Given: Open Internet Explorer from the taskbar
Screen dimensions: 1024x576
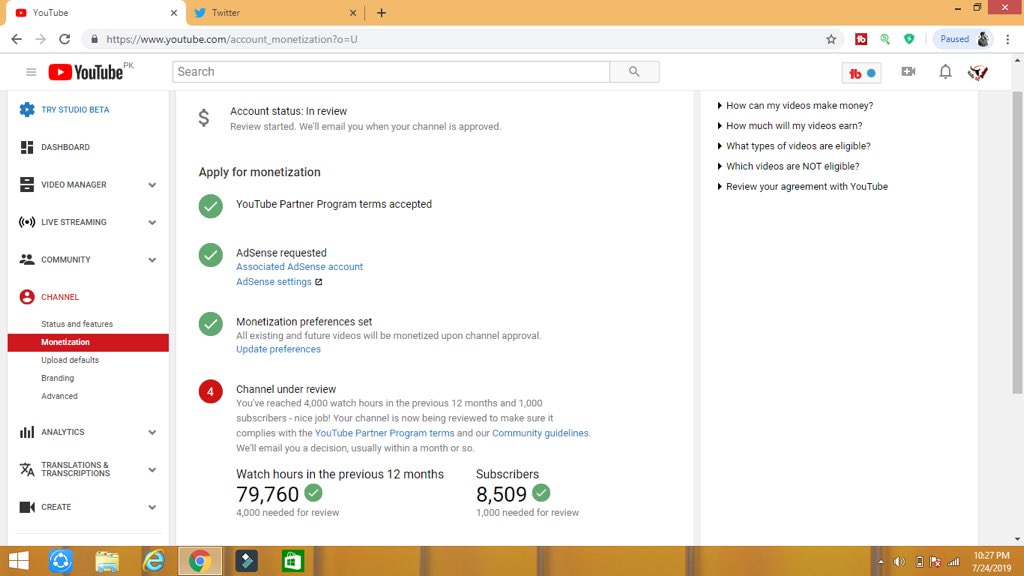Looking at the screenshot, I should click(x=153, y=561).
